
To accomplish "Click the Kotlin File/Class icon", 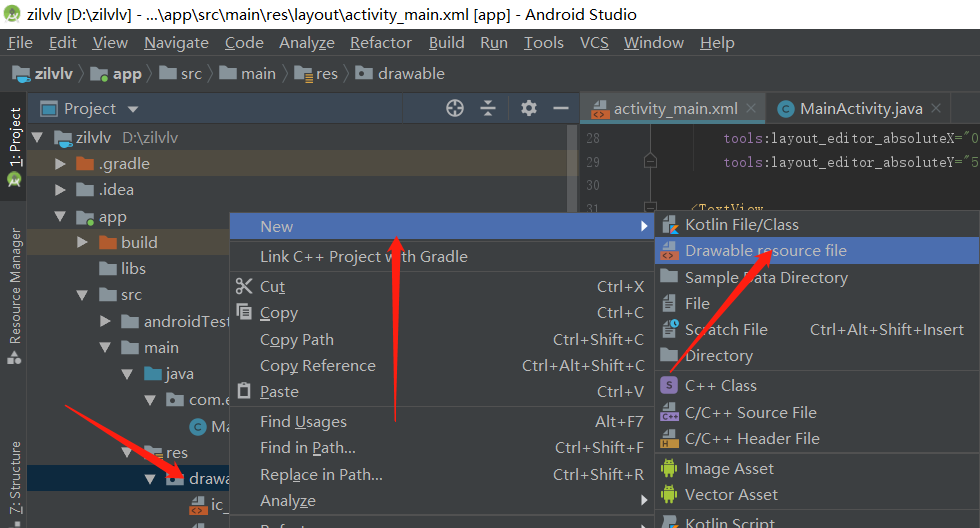I will (x=669, y=224).
